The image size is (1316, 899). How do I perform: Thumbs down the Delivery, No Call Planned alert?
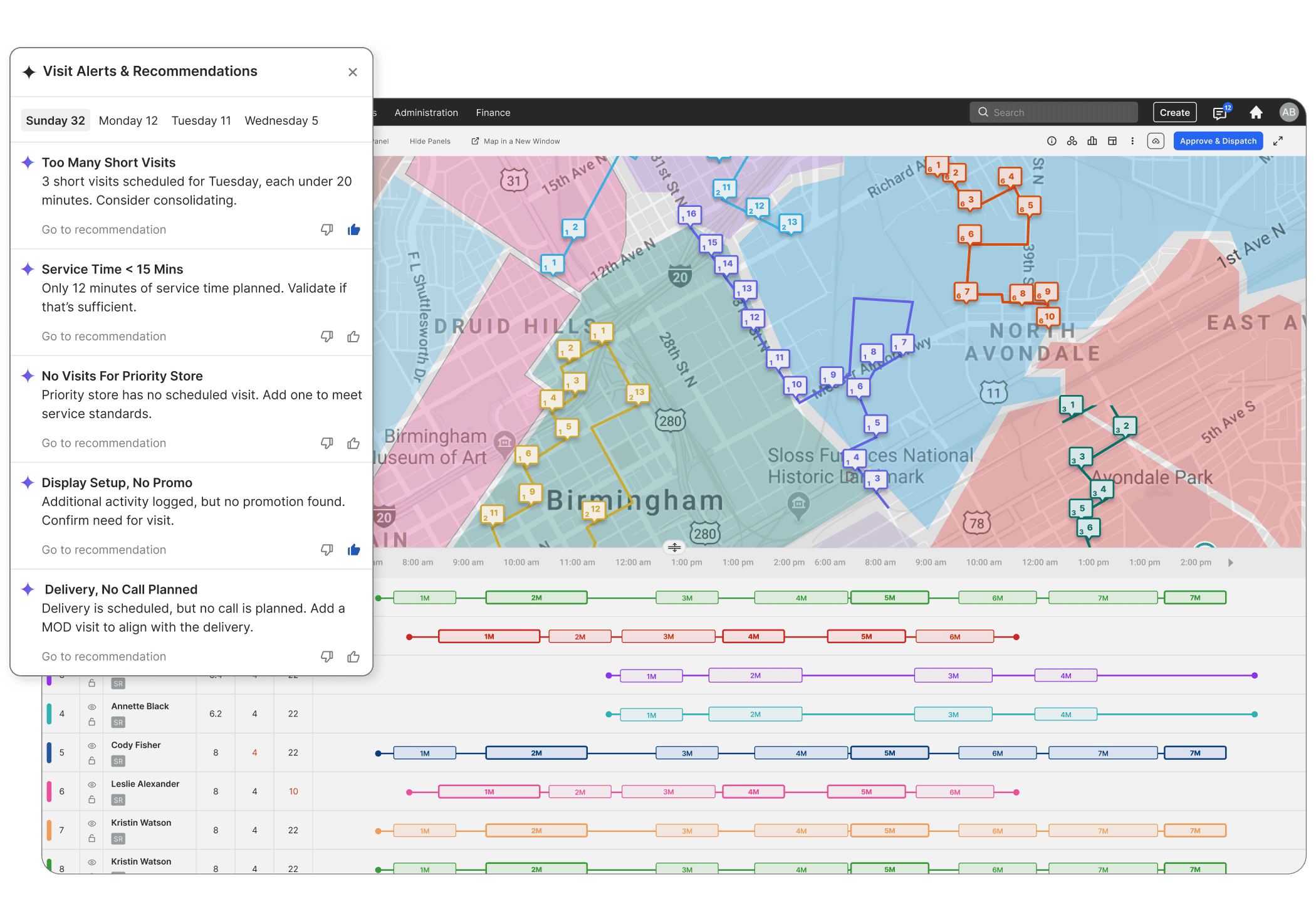tap(326, 656)
